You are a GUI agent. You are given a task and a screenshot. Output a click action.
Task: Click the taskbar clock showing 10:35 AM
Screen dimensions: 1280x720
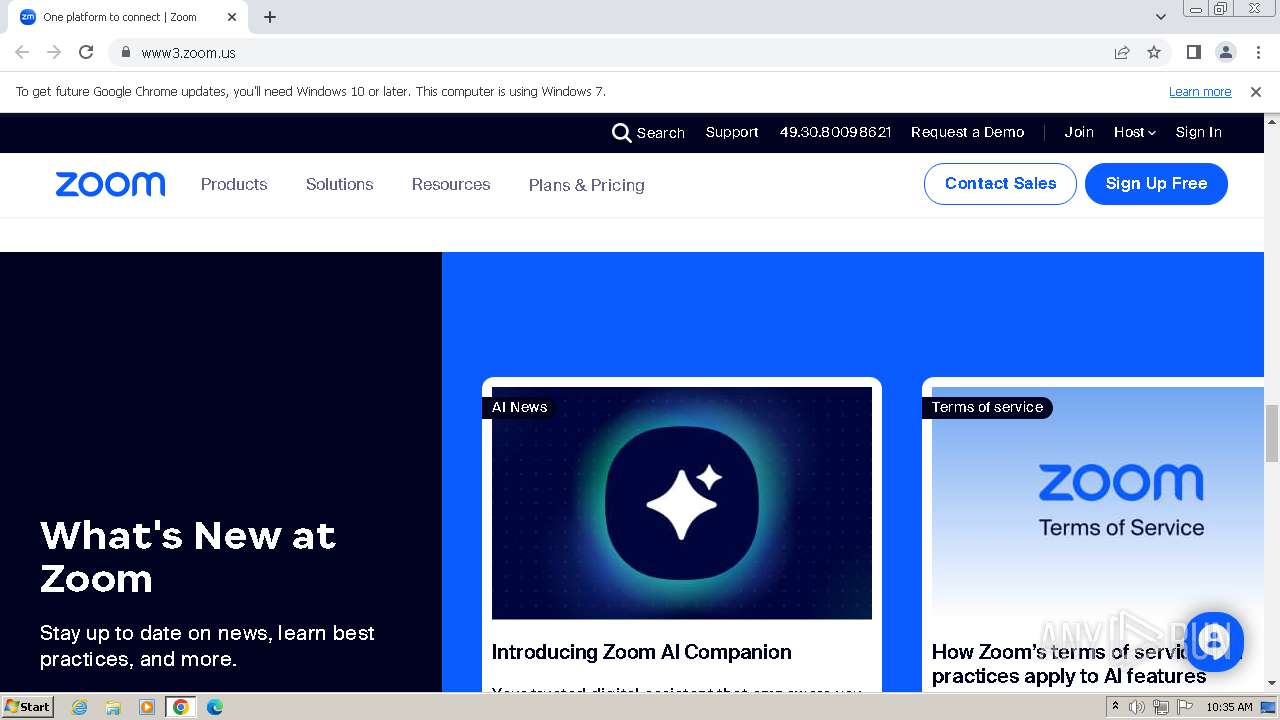click(x=1229, y=707)
